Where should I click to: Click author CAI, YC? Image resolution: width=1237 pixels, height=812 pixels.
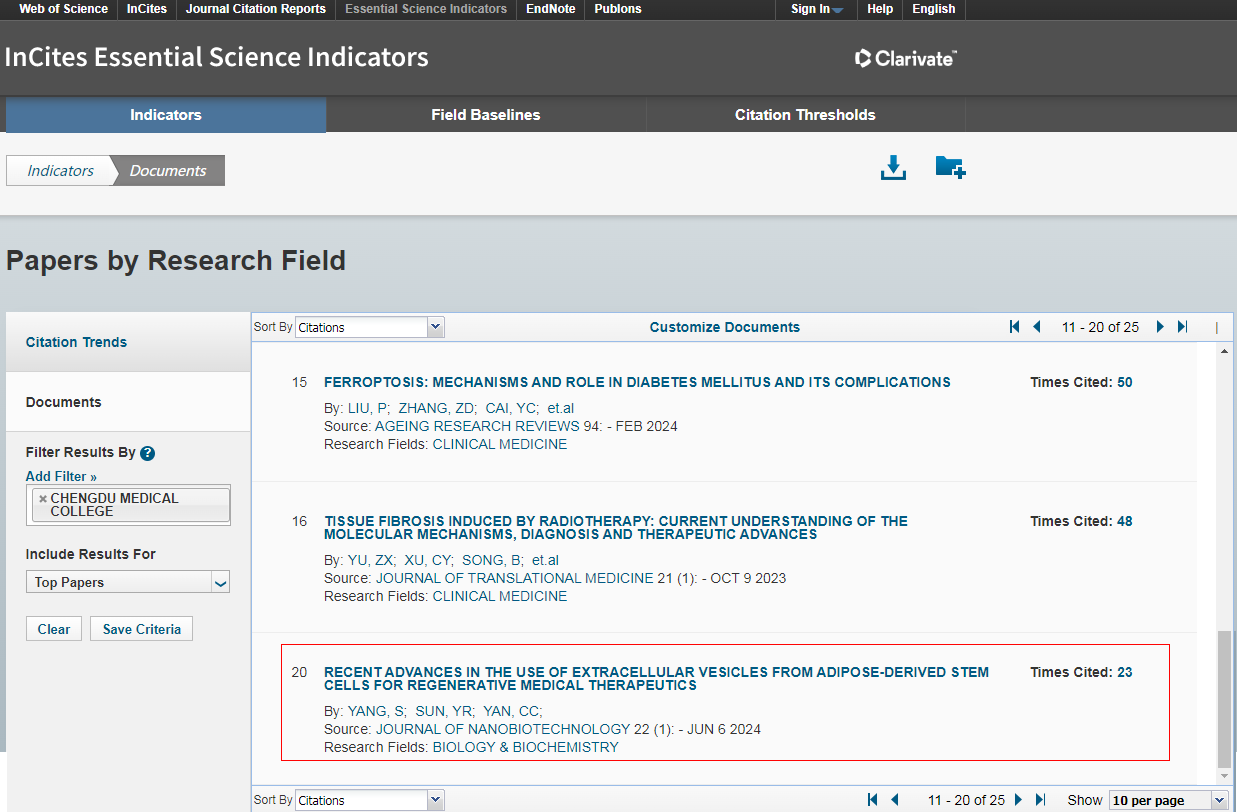point(512,408)
